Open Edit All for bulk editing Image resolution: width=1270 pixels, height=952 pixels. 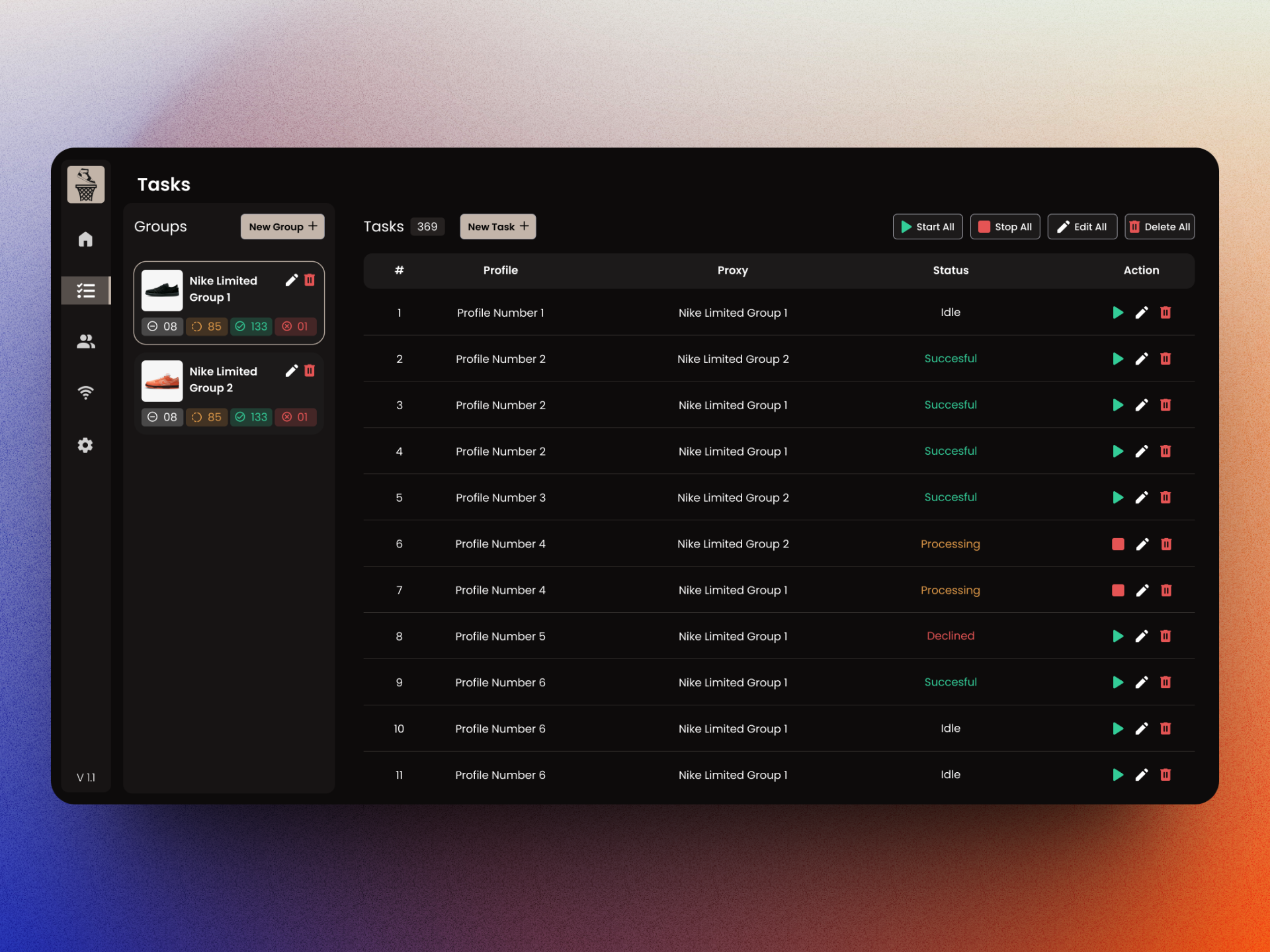tap(1082, 226)
